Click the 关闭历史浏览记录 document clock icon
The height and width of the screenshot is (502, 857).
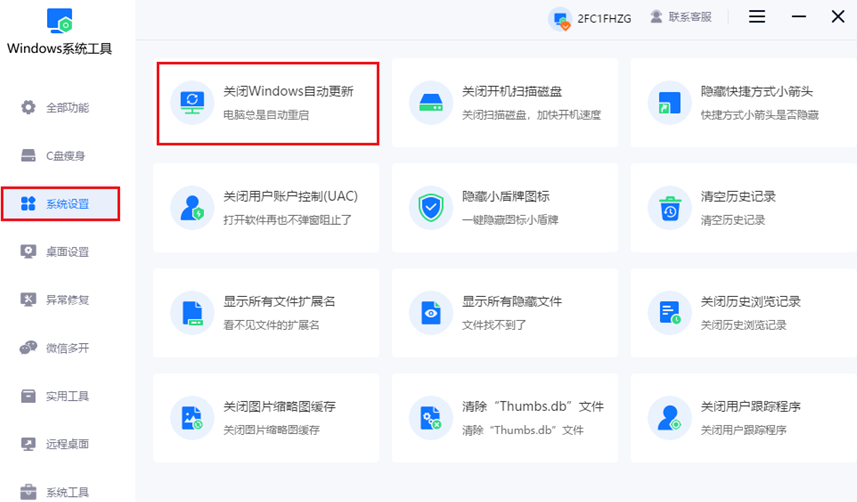pos(670,313)
